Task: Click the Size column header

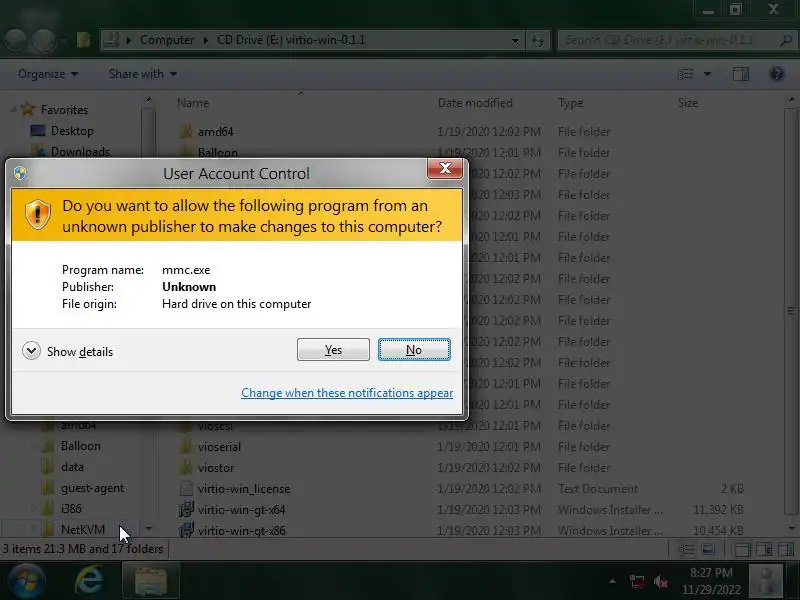Action: pos(688,103)
